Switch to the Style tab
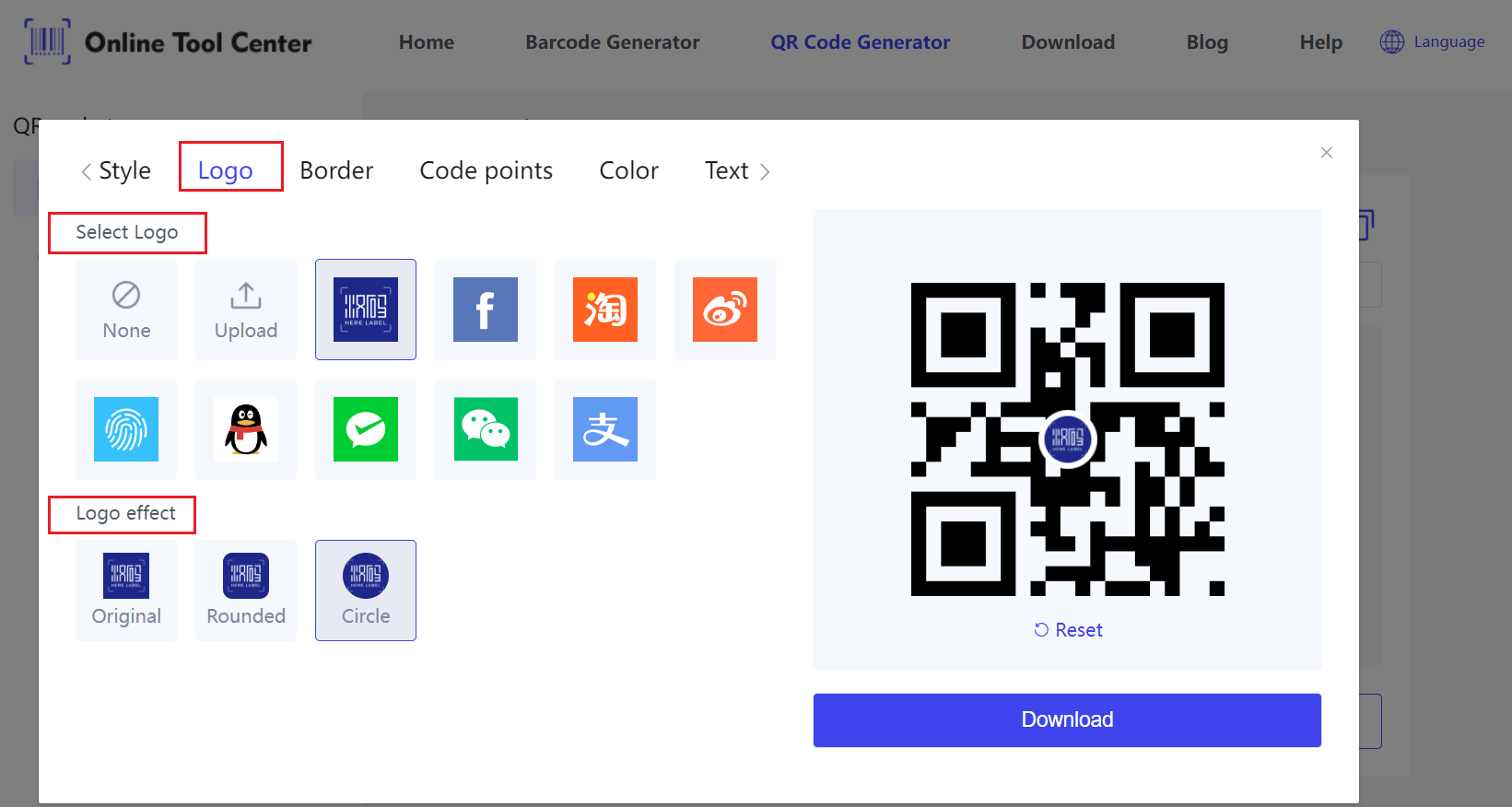The width and height of the screenshot is (1512, 807). click(x=124, y=170)
